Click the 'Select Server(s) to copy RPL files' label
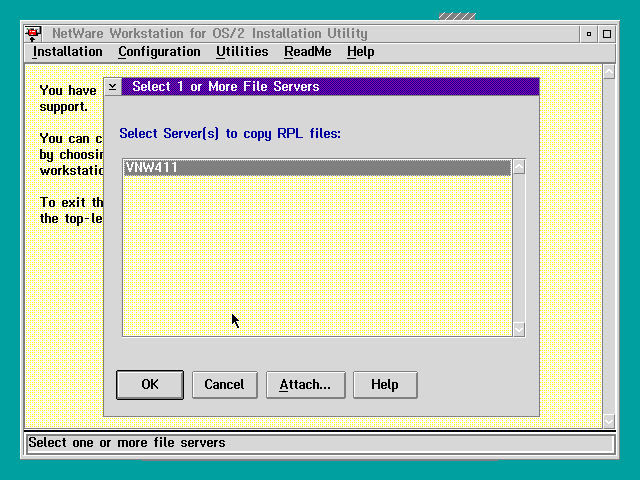Viewport: 640px width, 480px height. 230,134
